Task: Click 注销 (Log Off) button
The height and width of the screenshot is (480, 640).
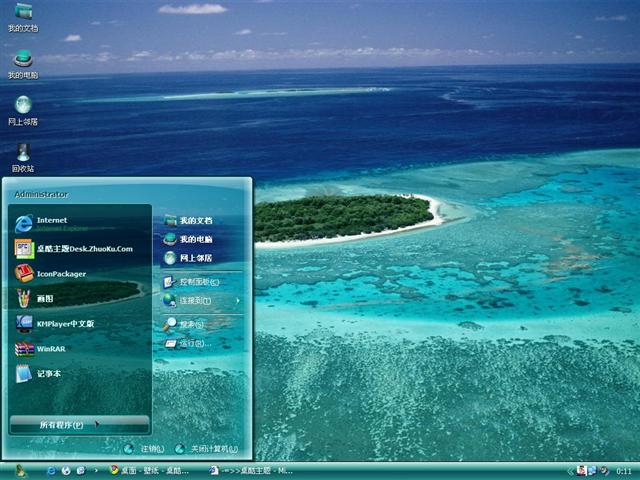Action: [144, 449]
